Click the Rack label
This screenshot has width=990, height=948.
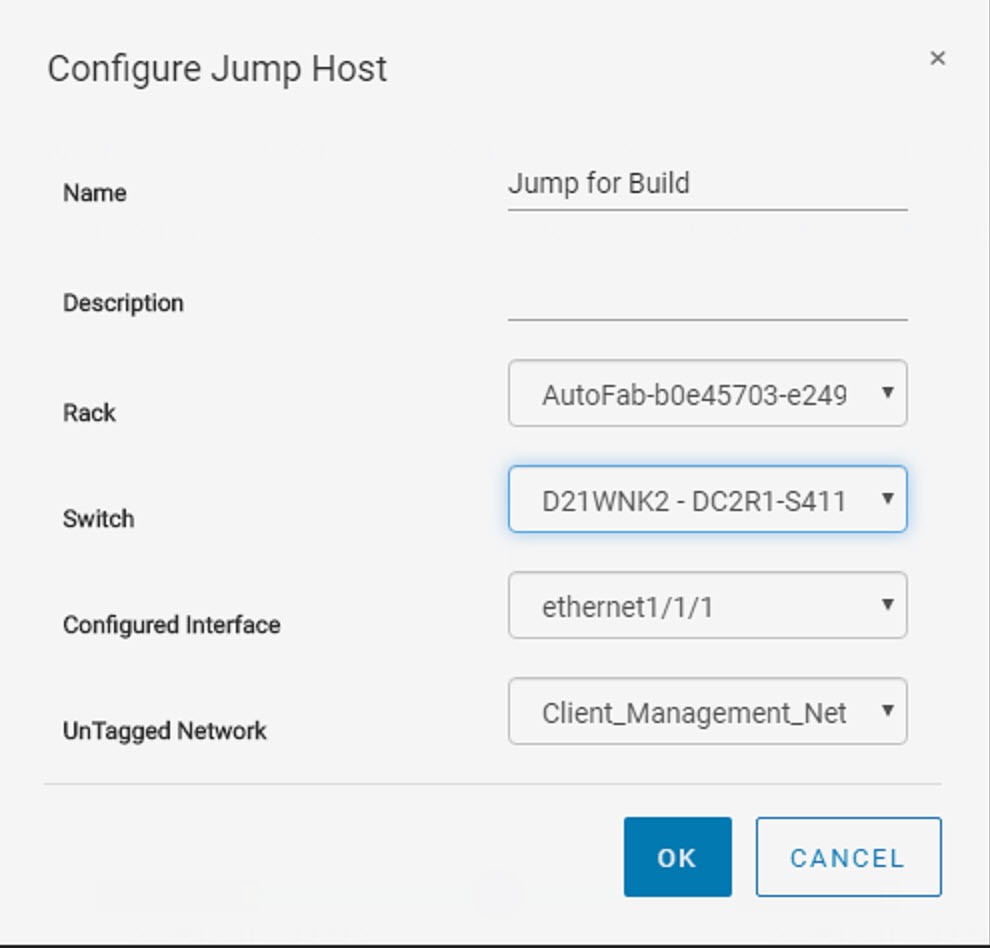[89, 413]
